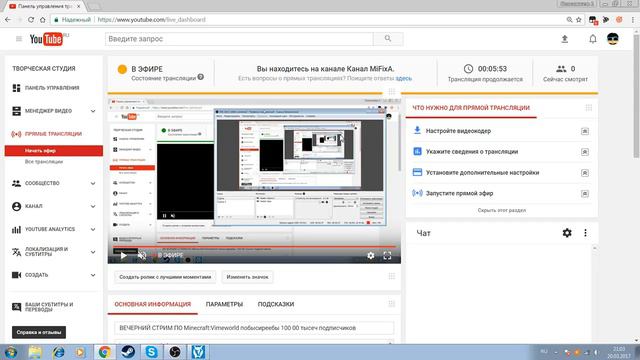Open Windows Start menu

coord(11,352)
